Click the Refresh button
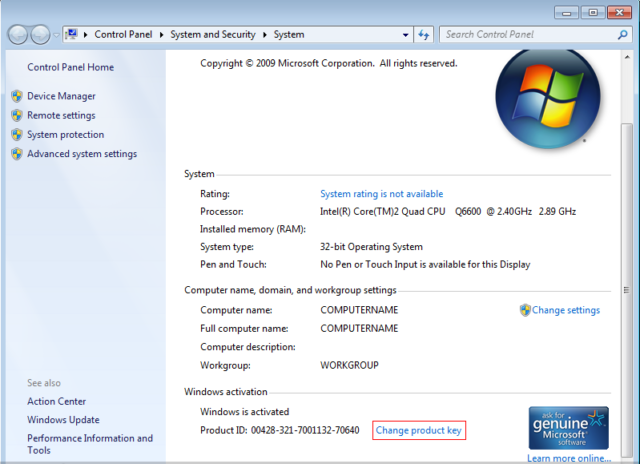Image resolution: width=640 pixels, height=464 pixels. [424, 35]
